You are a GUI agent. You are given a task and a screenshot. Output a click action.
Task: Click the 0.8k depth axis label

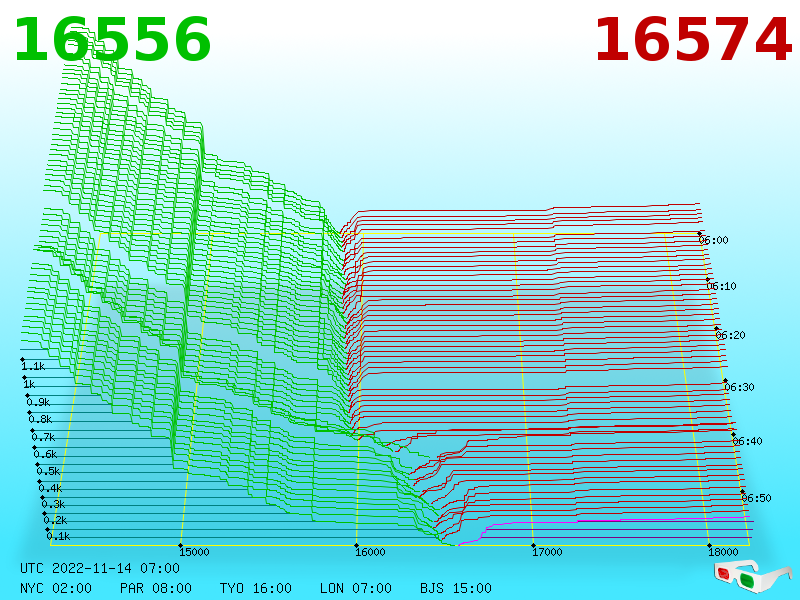coord(40,419)
